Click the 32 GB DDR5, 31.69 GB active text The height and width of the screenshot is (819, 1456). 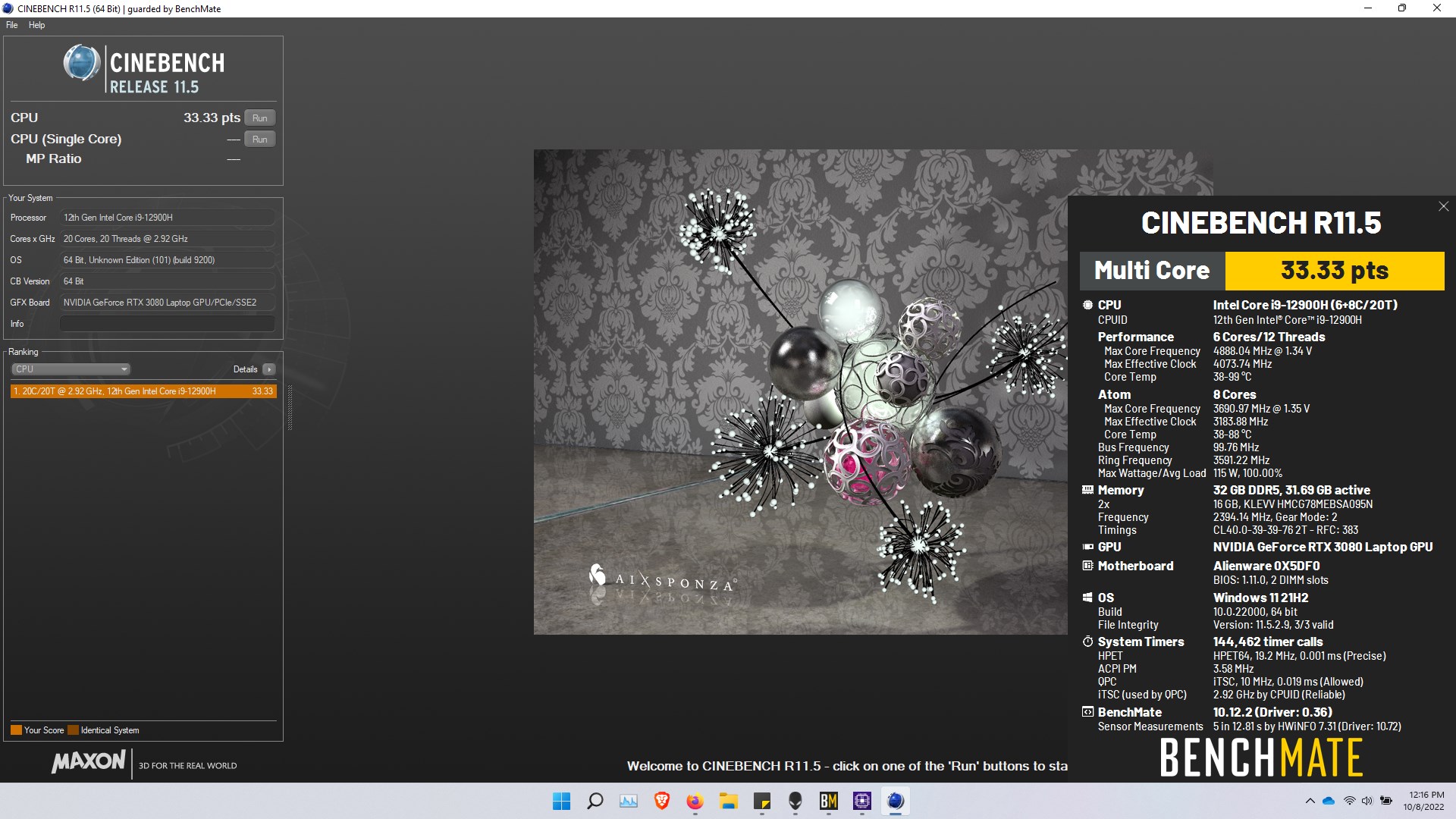pyautogui.click(x=1291, y=490)
